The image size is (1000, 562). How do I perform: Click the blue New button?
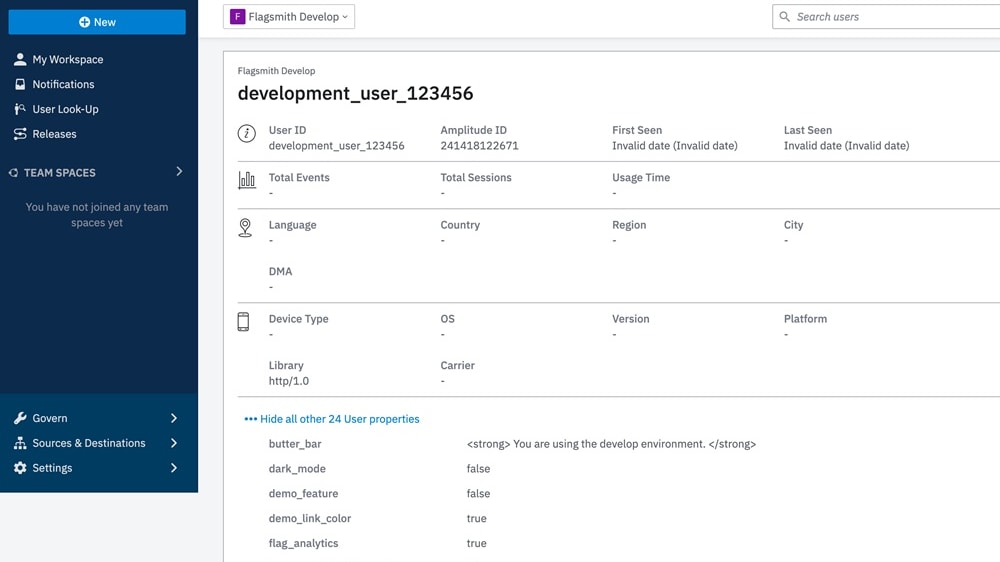coord(97,22)
